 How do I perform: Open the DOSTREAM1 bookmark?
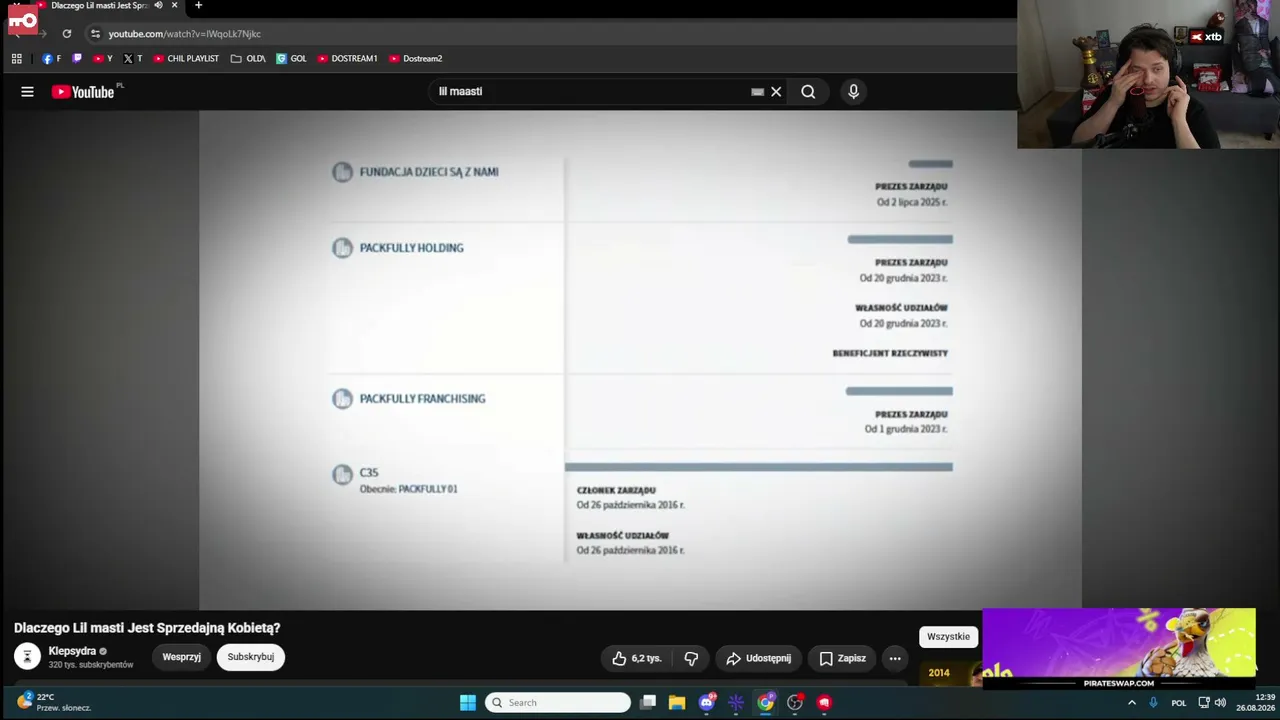point(347,59)
